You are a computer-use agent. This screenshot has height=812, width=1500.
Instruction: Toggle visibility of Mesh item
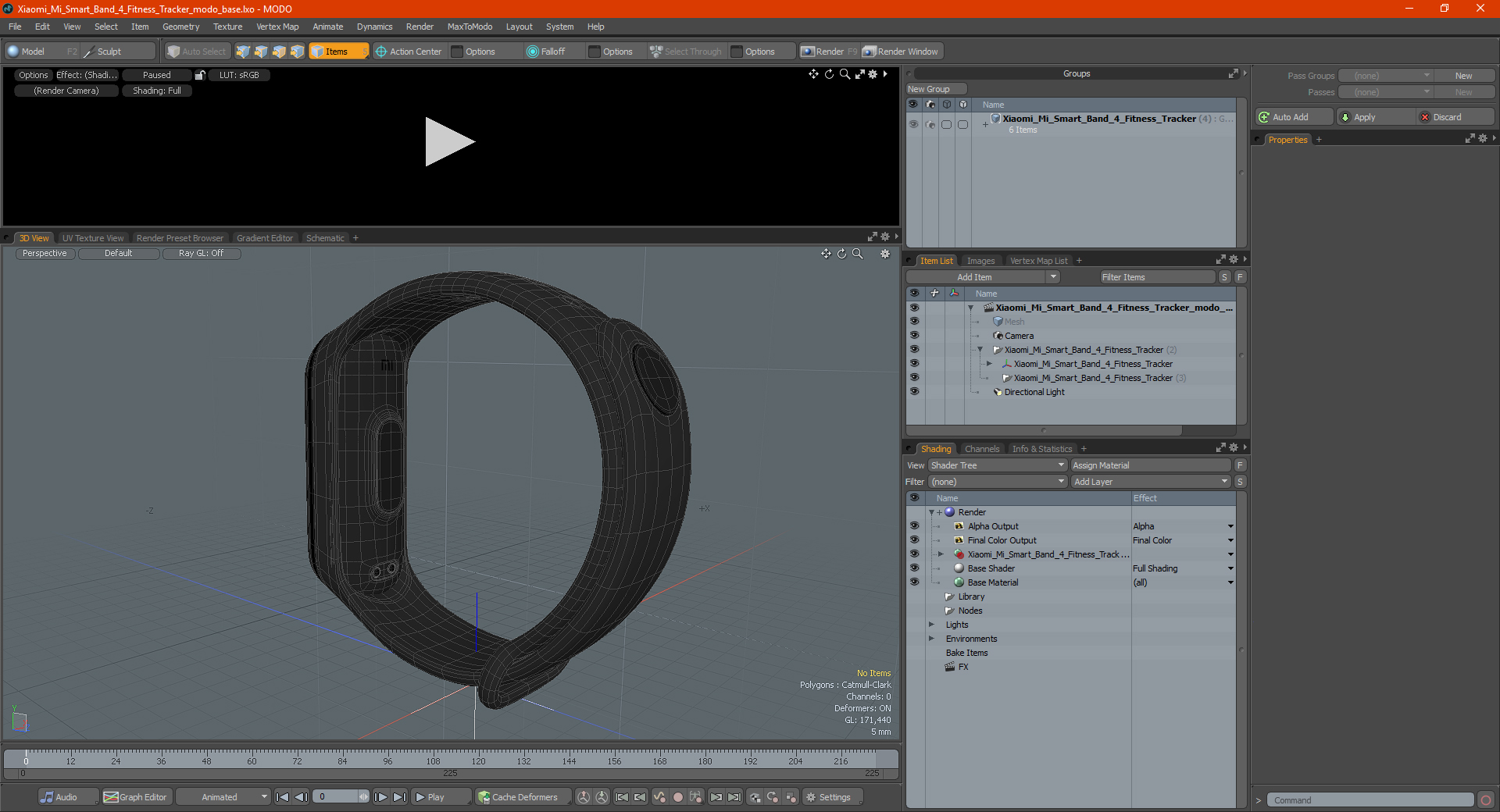click(x=914, y=322)
